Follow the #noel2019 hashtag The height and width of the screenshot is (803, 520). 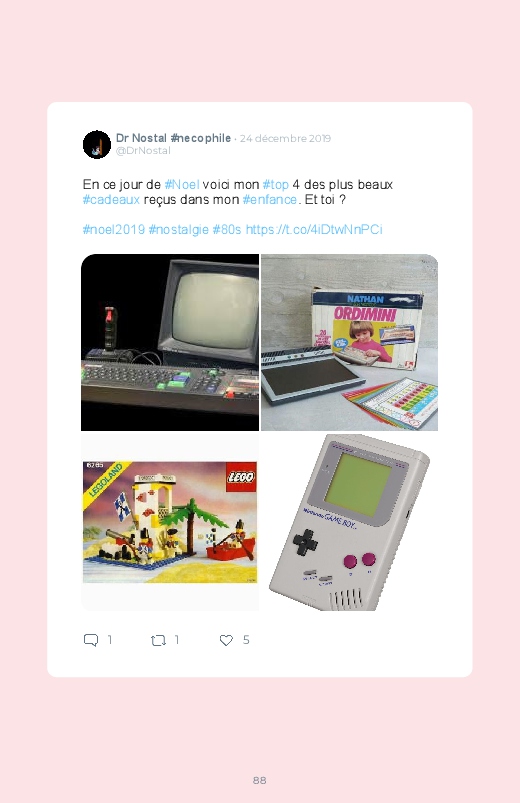[114, 229]
